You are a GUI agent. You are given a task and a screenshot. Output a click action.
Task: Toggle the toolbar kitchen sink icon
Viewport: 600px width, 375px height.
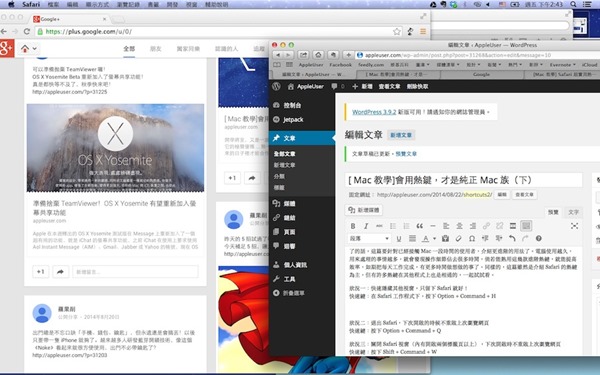pos(526,226)
